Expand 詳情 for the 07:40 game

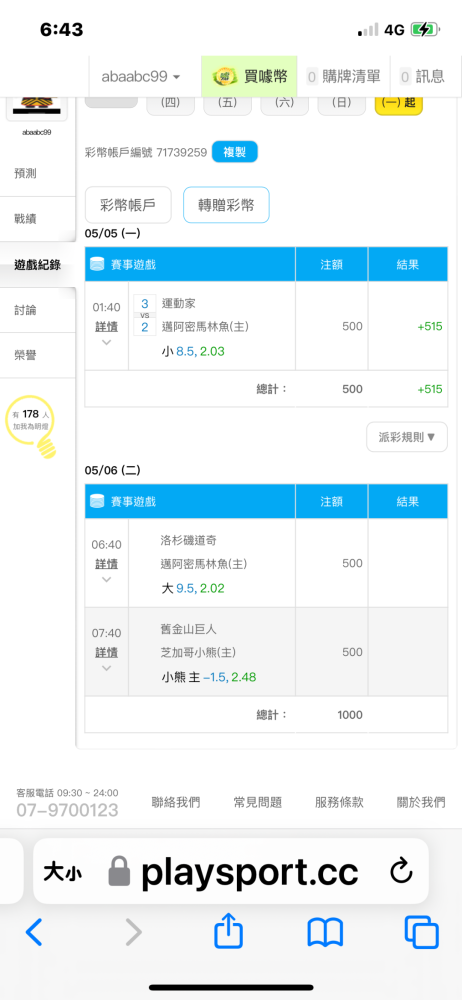107,659
